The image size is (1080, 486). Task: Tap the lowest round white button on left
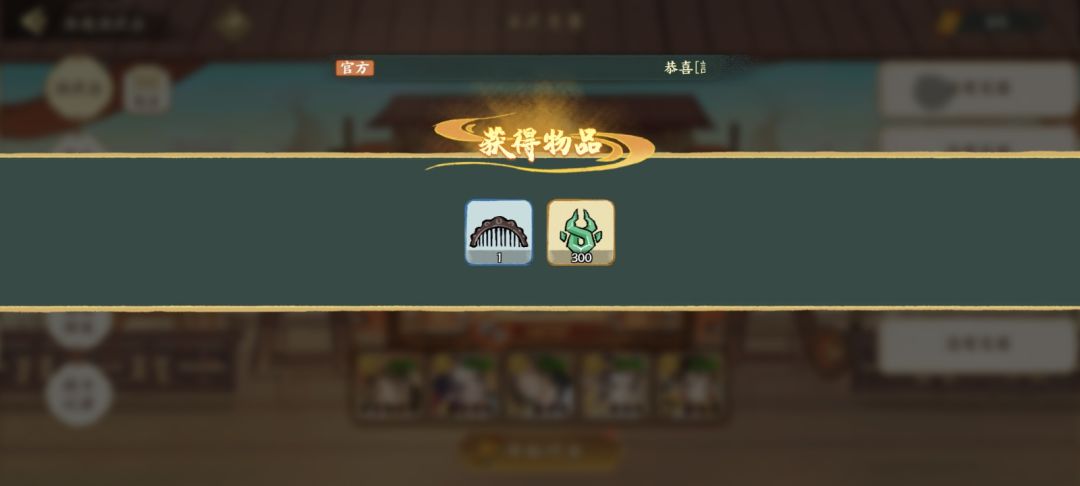(x=79, y=394)
